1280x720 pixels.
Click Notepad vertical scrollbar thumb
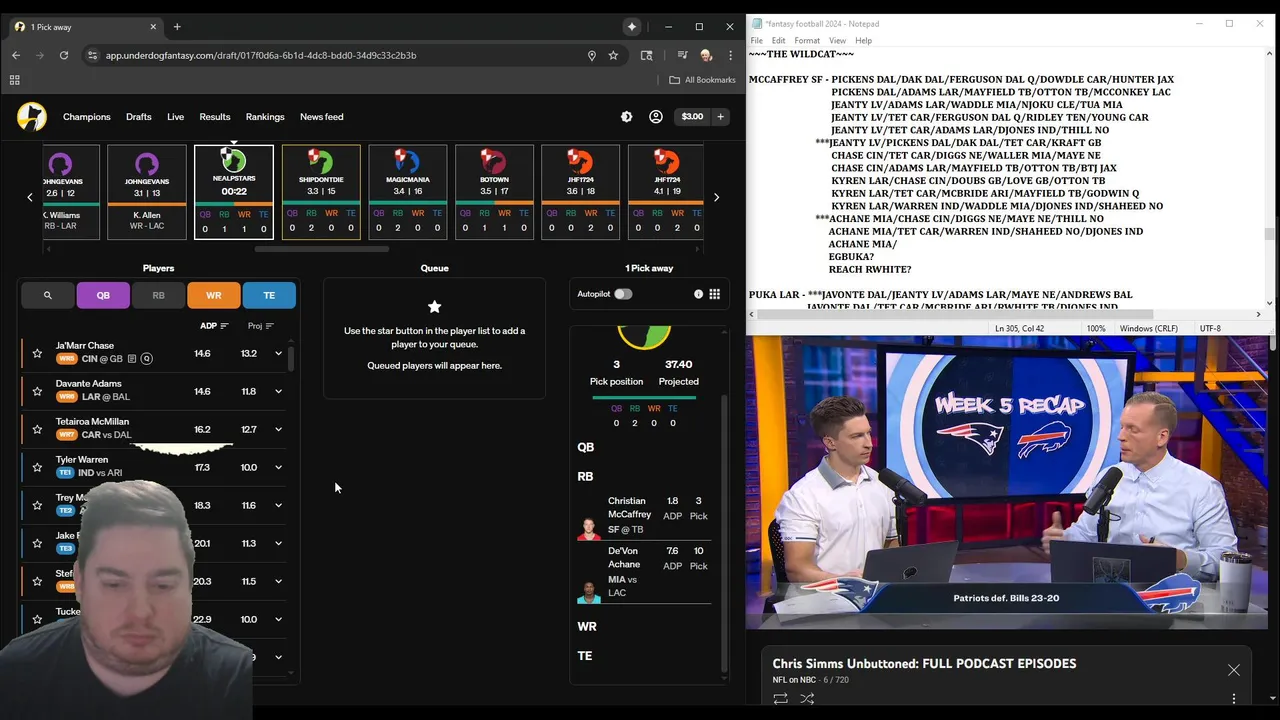click(1270, 235)
